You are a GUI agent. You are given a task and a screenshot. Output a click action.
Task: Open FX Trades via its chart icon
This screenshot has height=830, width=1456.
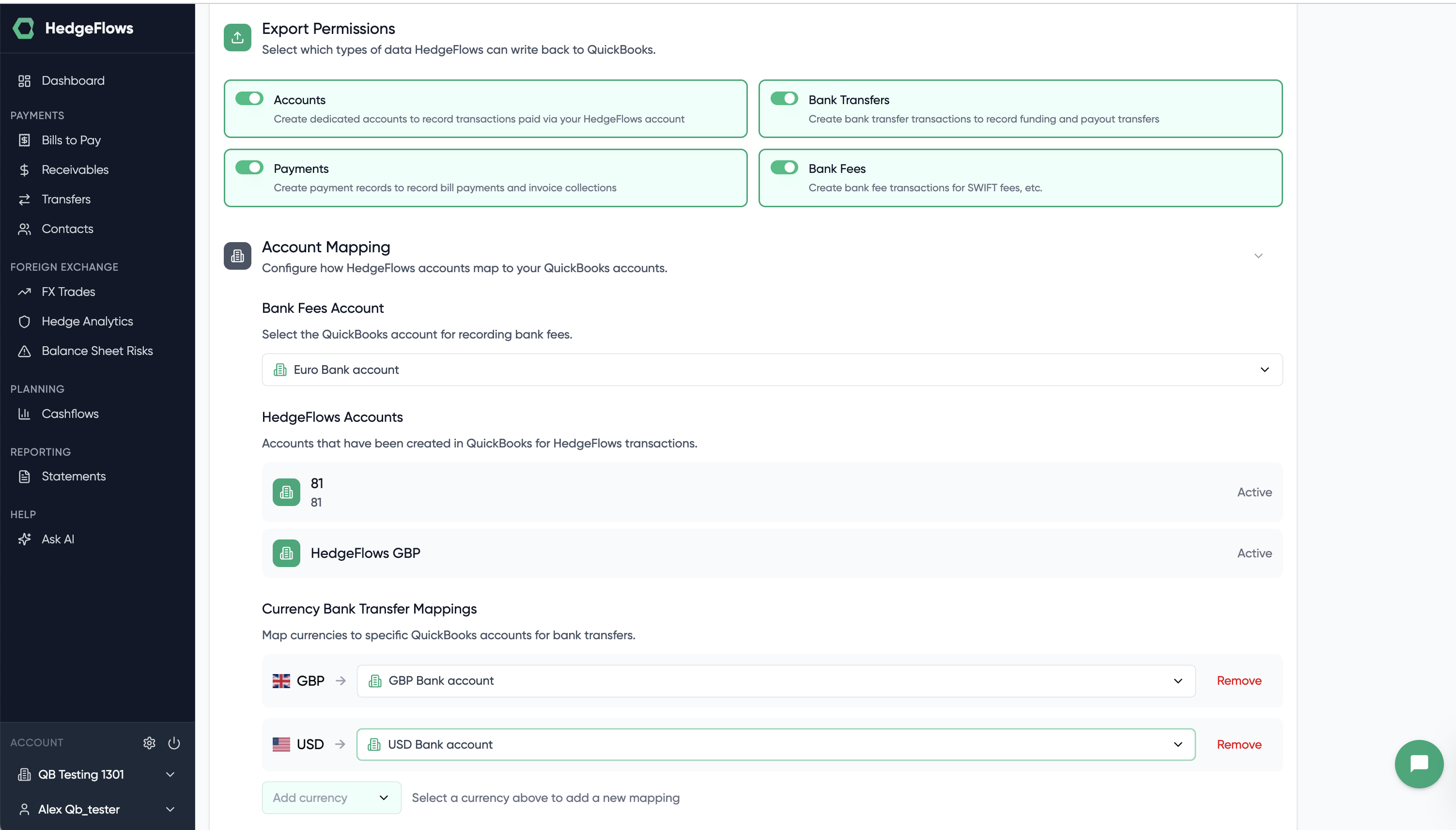coord(25,292)
